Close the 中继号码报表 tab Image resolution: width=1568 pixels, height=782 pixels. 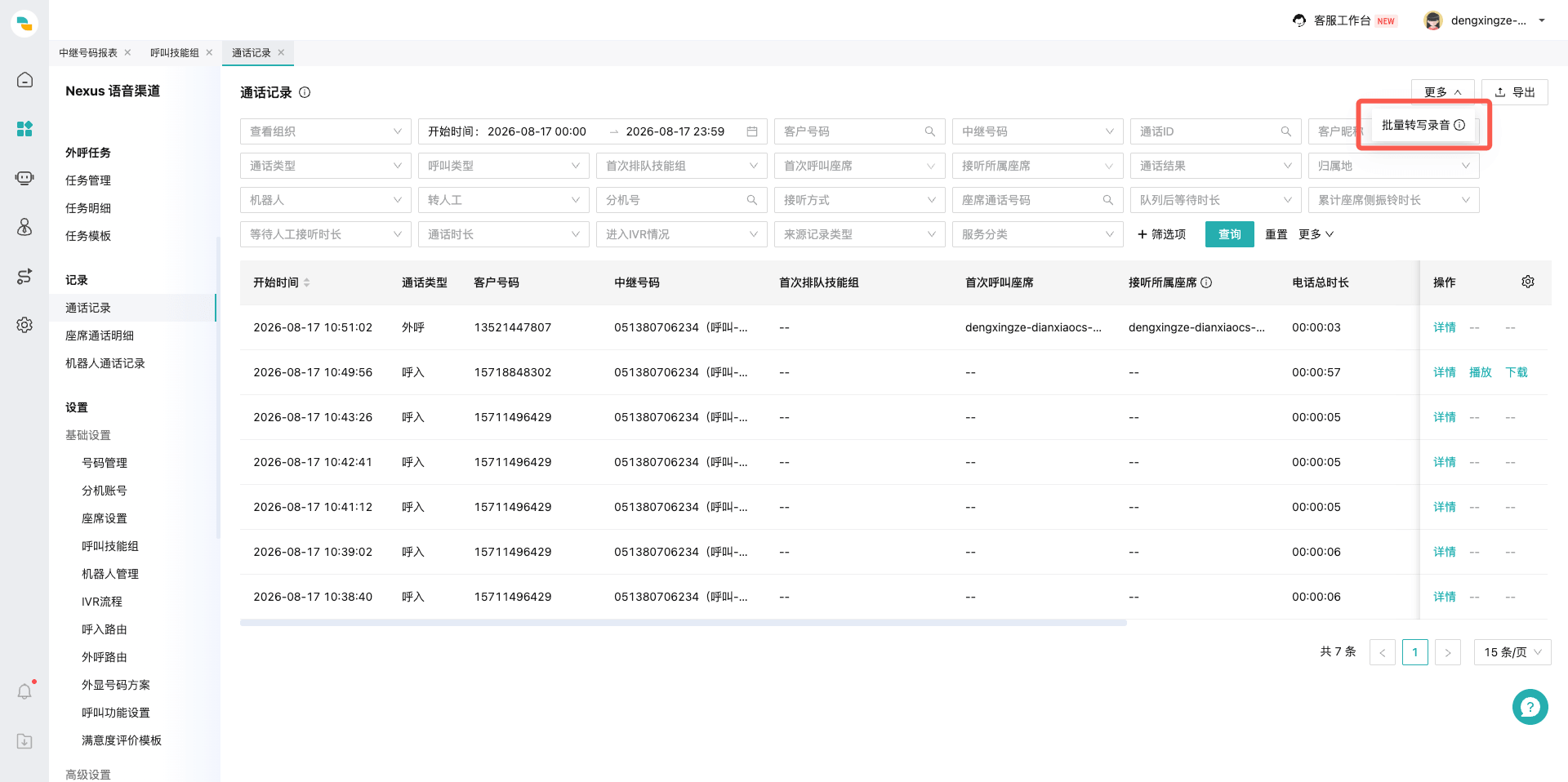[x=127, y=52]
